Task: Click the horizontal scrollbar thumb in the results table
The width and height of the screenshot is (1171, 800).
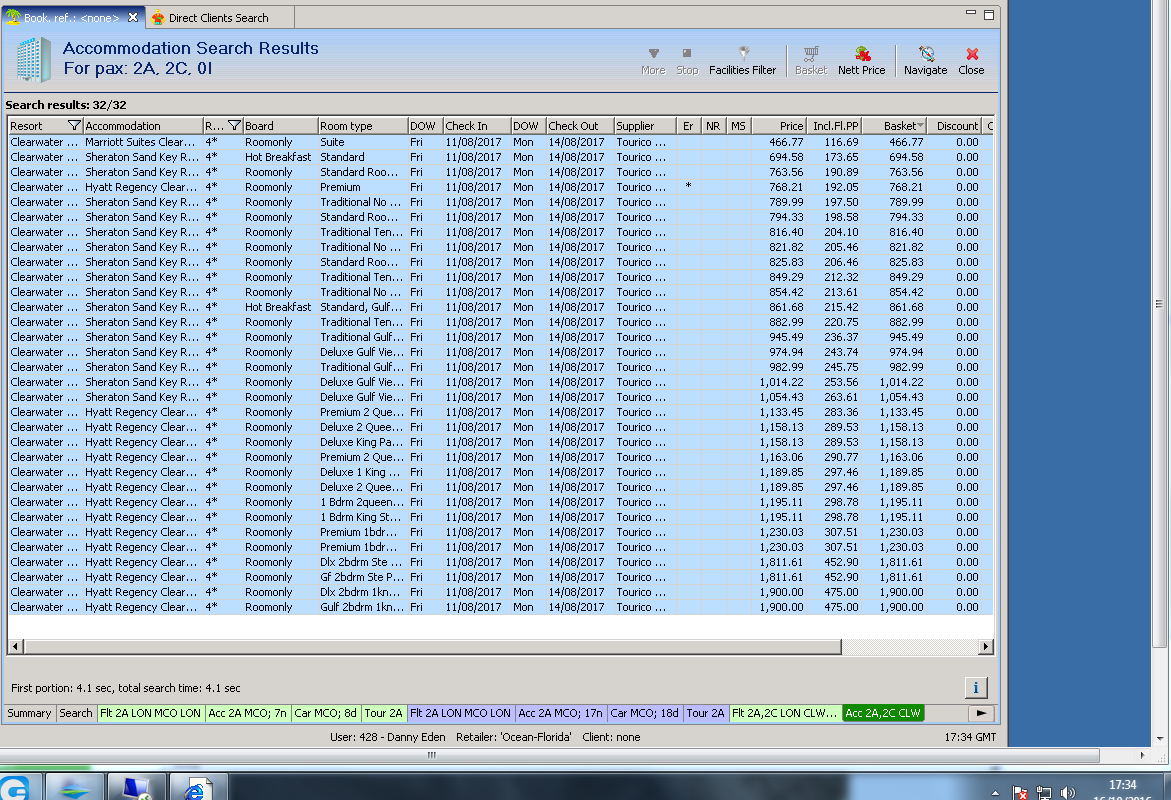Action: pos(433,646)
